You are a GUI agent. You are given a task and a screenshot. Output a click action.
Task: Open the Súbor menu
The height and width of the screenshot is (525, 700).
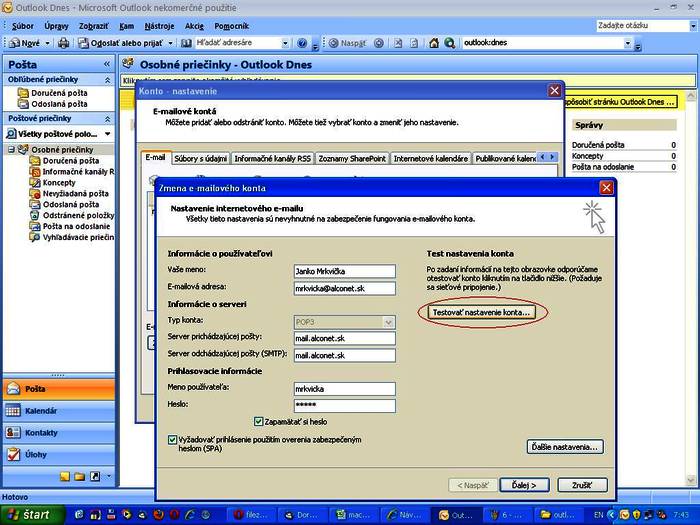pos(22,26)
